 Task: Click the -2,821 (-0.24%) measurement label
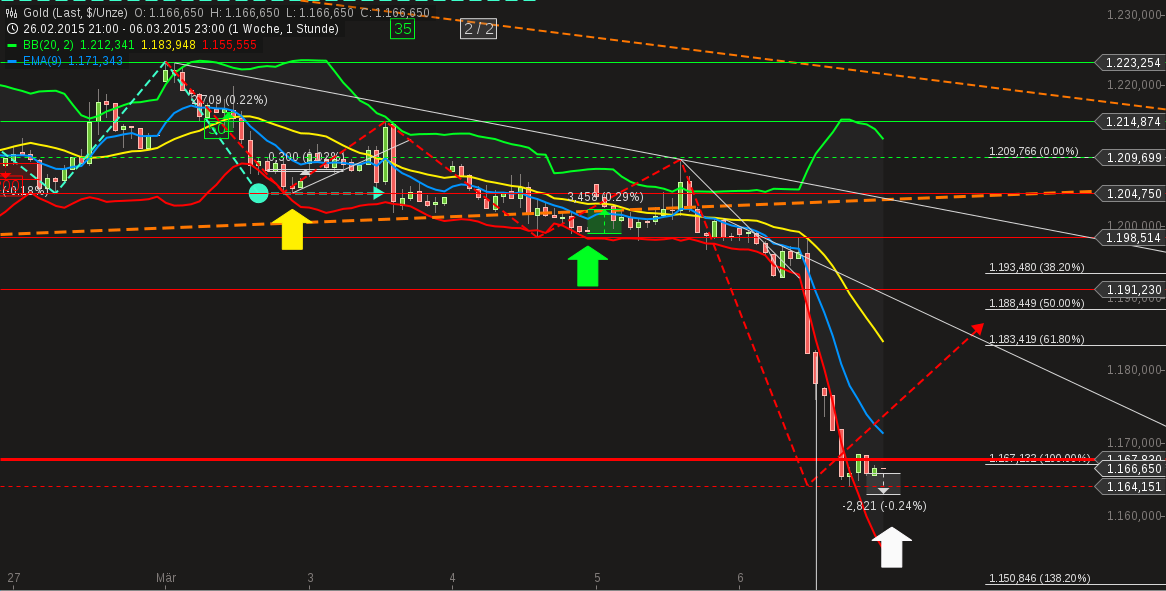tap(884, 506)
